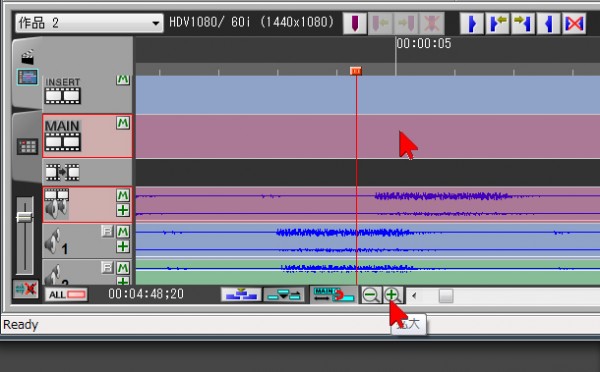Click the red playhead handle on ruler
The width and height of the screenshot is (600, 372).
point(356,71)
